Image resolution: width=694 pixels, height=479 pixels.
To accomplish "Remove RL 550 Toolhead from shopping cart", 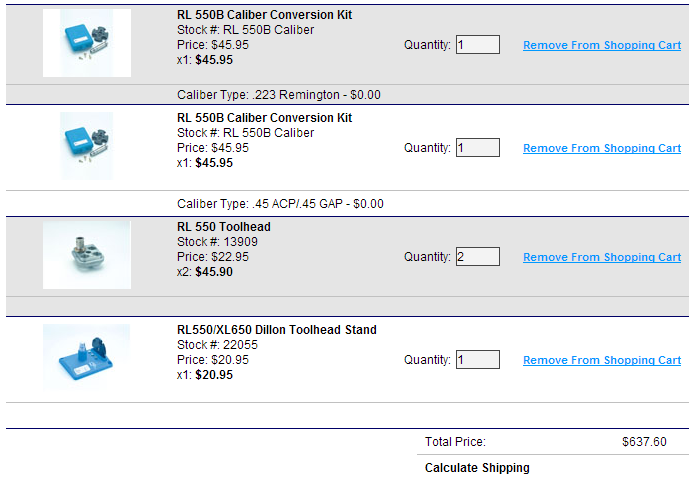I will 602,257.
